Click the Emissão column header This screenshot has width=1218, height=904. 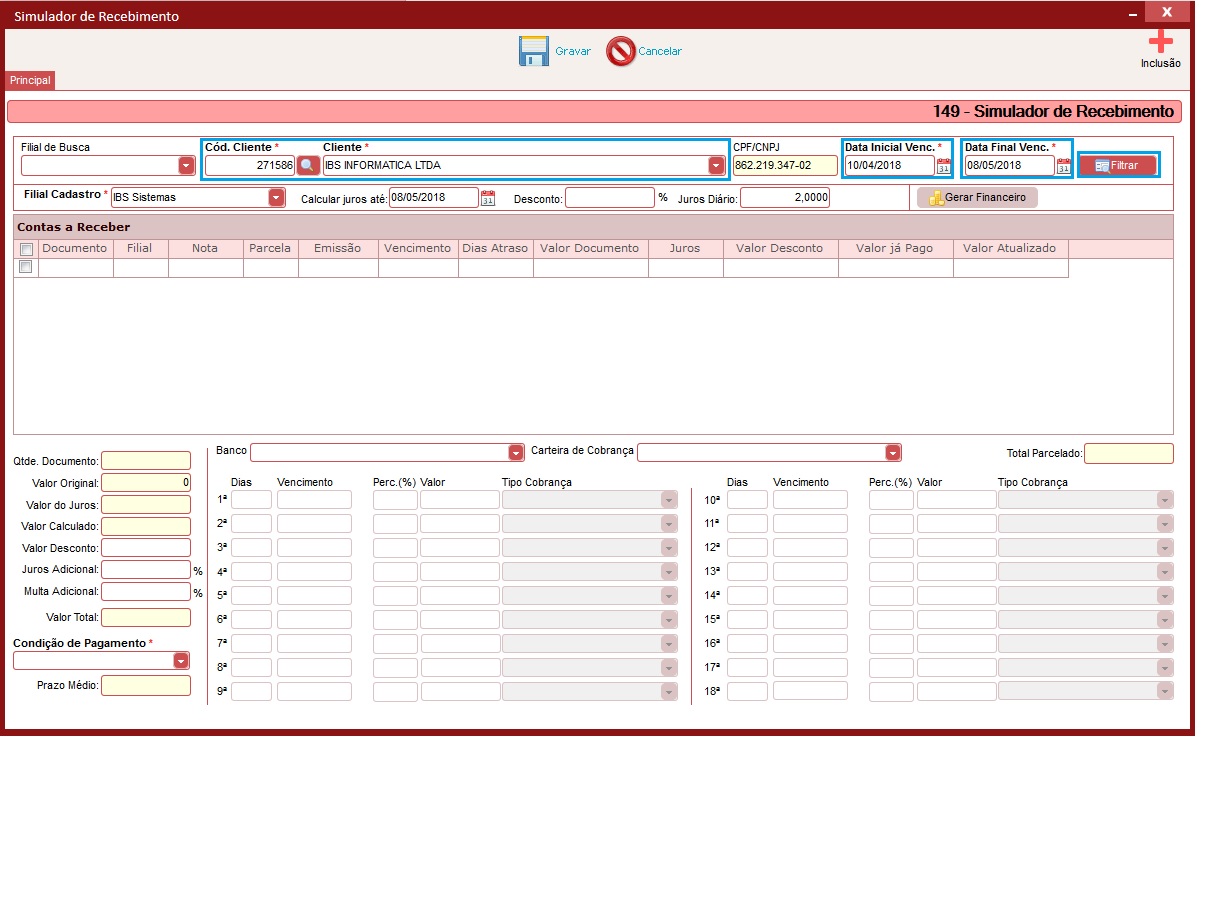(x=338, y=248)
